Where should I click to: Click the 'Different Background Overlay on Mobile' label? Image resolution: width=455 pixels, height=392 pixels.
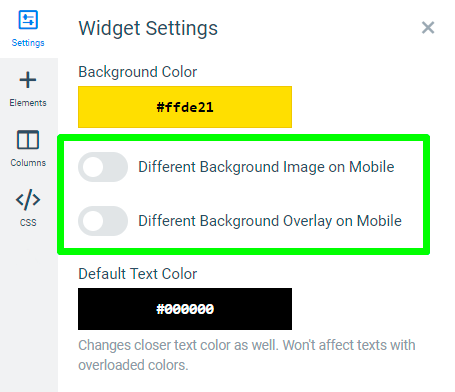[x=270, y=221]
